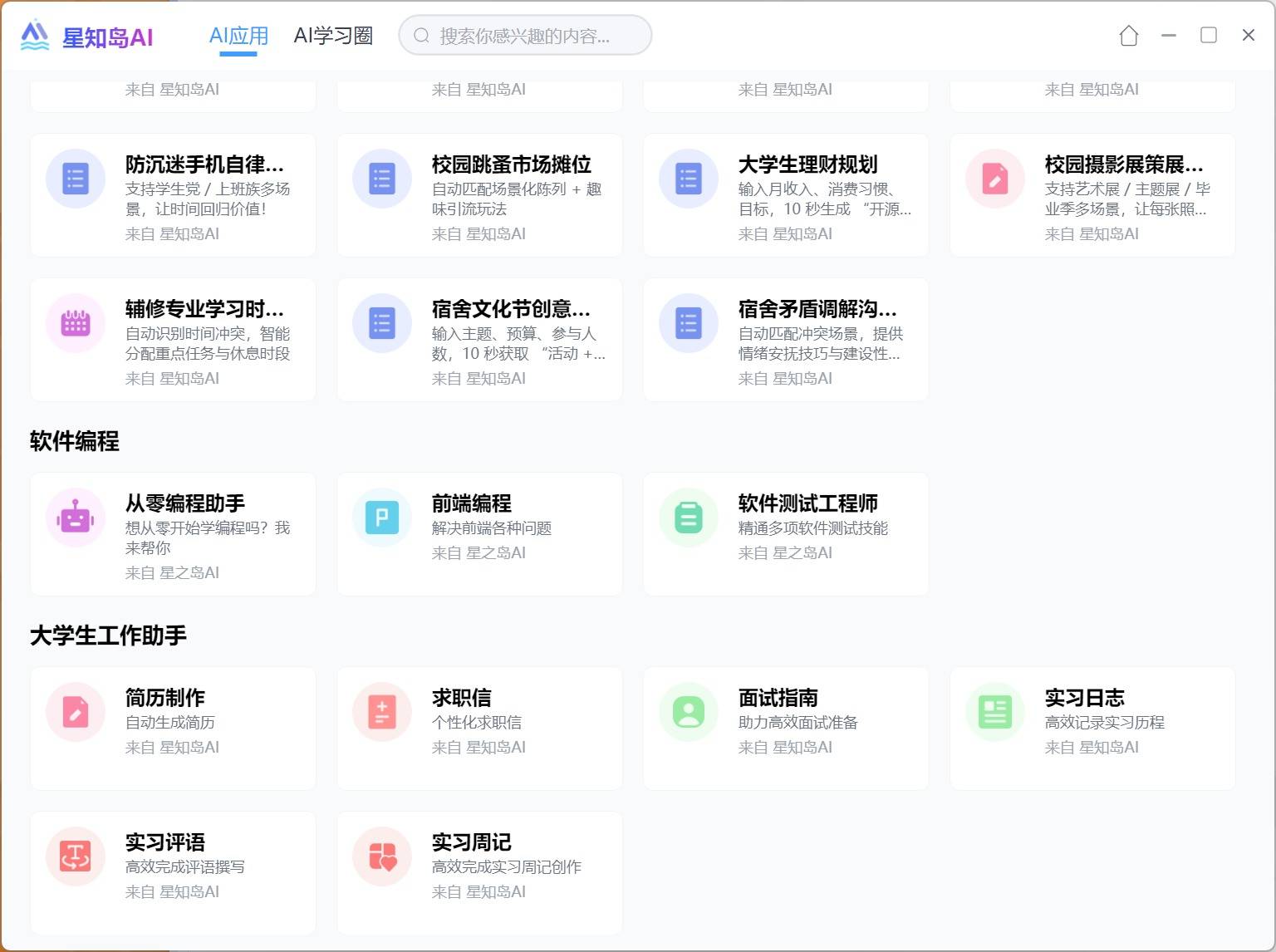Screen dimensions: 1276x952
Task: Click the 星知岛AI logo icon
Action: (35, 36)
